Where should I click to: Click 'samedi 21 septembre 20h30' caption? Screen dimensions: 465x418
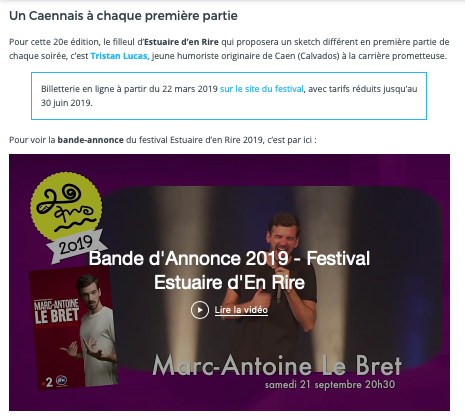click(x=330, y=385)
